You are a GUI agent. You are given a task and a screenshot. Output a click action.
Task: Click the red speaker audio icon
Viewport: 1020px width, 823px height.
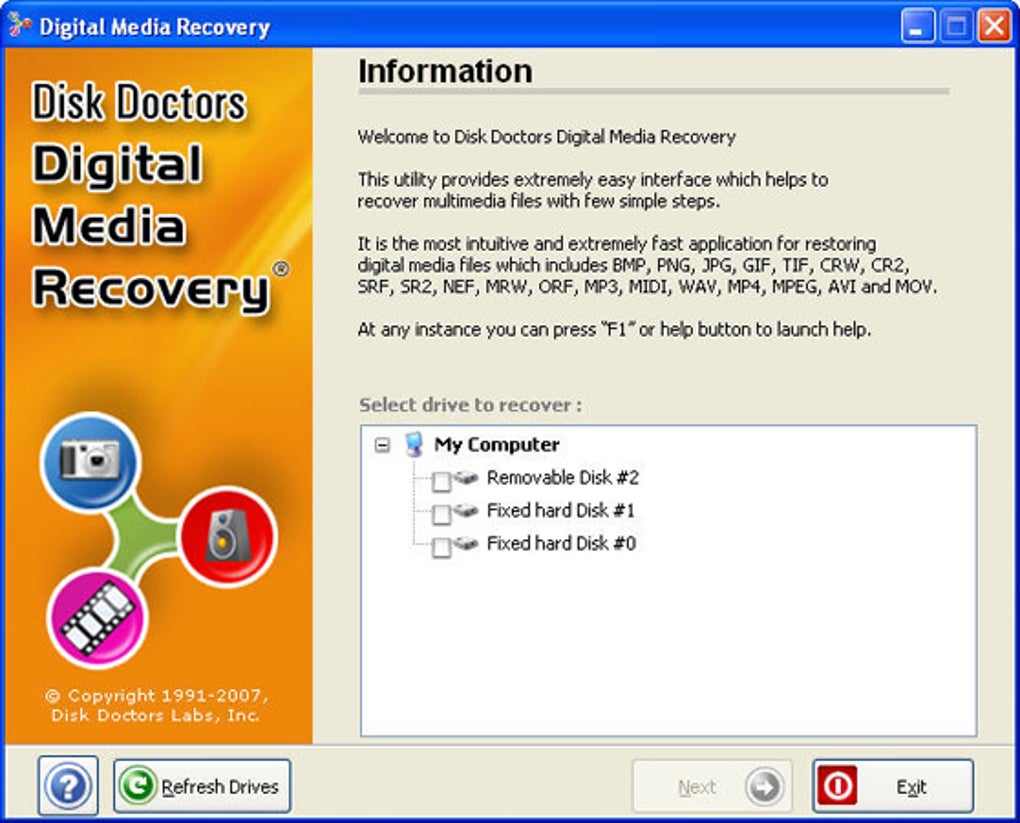pyautogui.click(x=228, y=537)
